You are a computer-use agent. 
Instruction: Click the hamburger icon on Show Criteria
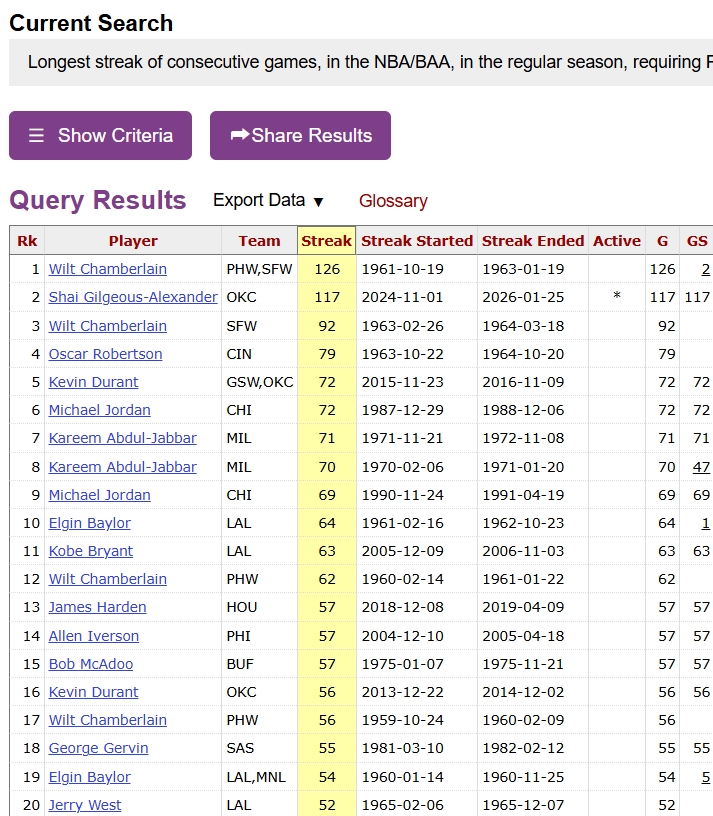click(x=36, y=135)
